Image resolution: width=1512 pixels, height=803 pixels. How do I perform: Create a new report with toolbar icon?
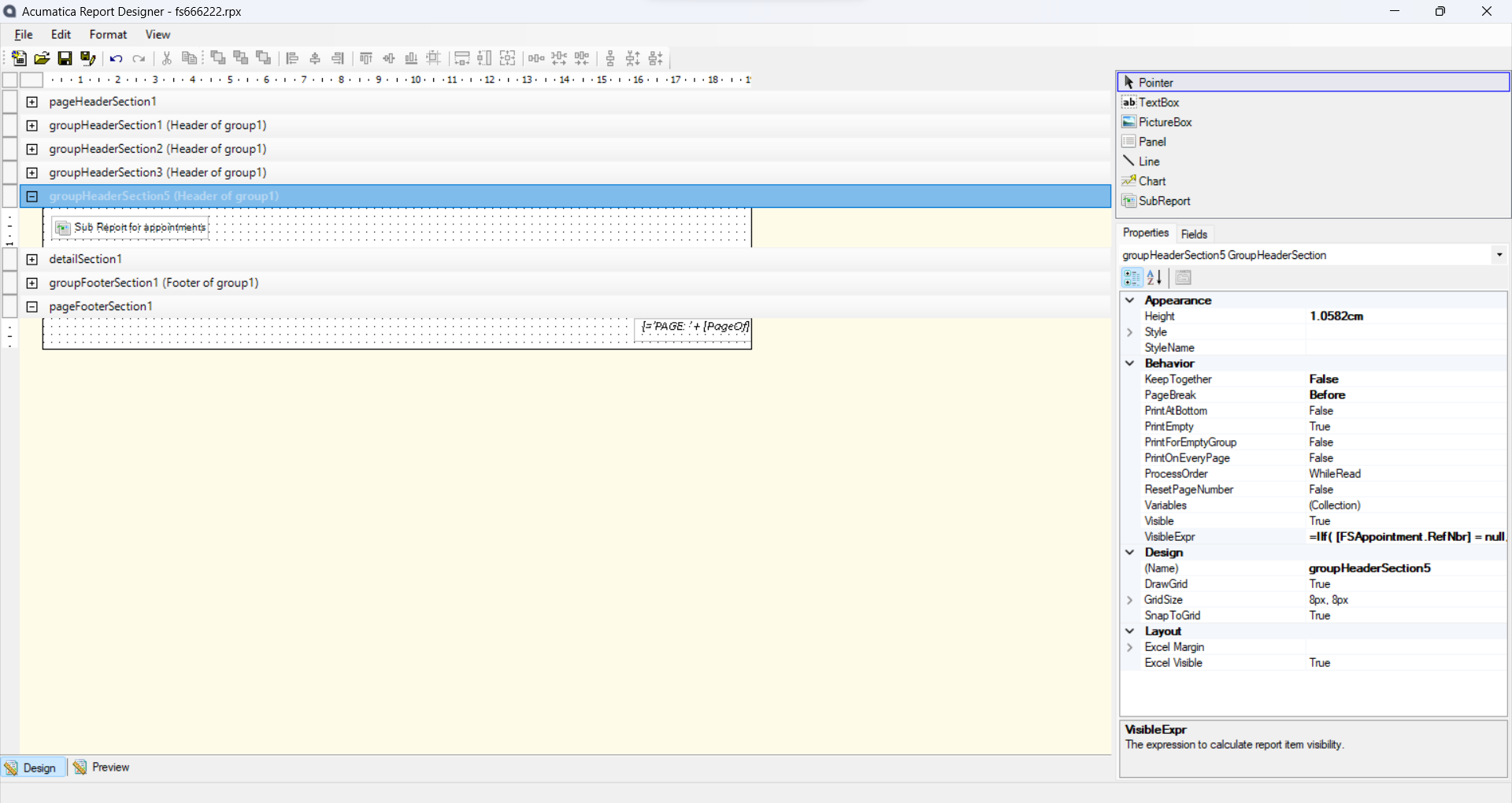(19, 58)
